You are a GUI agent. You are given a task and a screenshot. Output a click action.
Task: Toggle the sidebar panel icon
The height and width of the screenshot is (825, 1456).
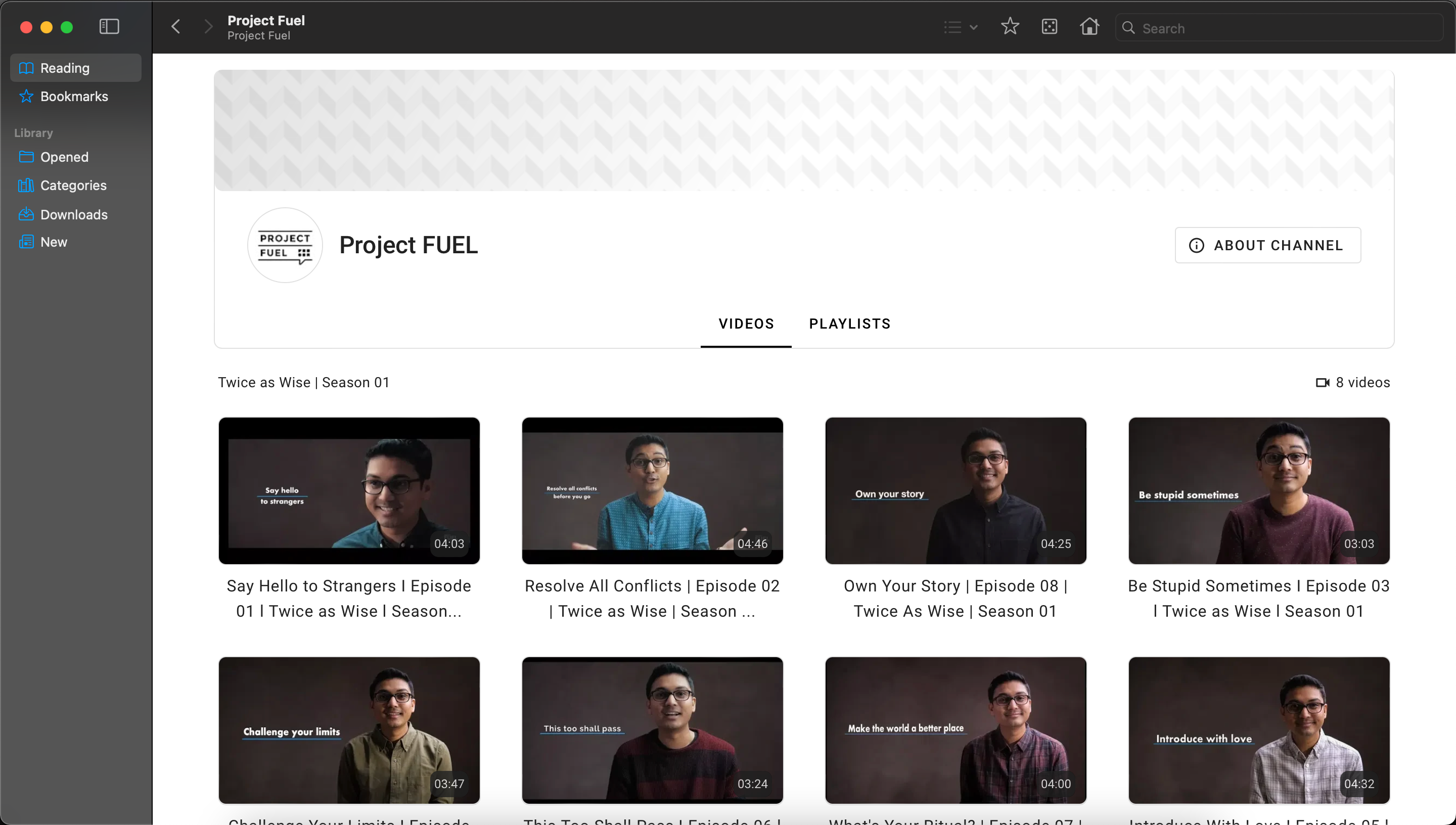click(109, 27)
